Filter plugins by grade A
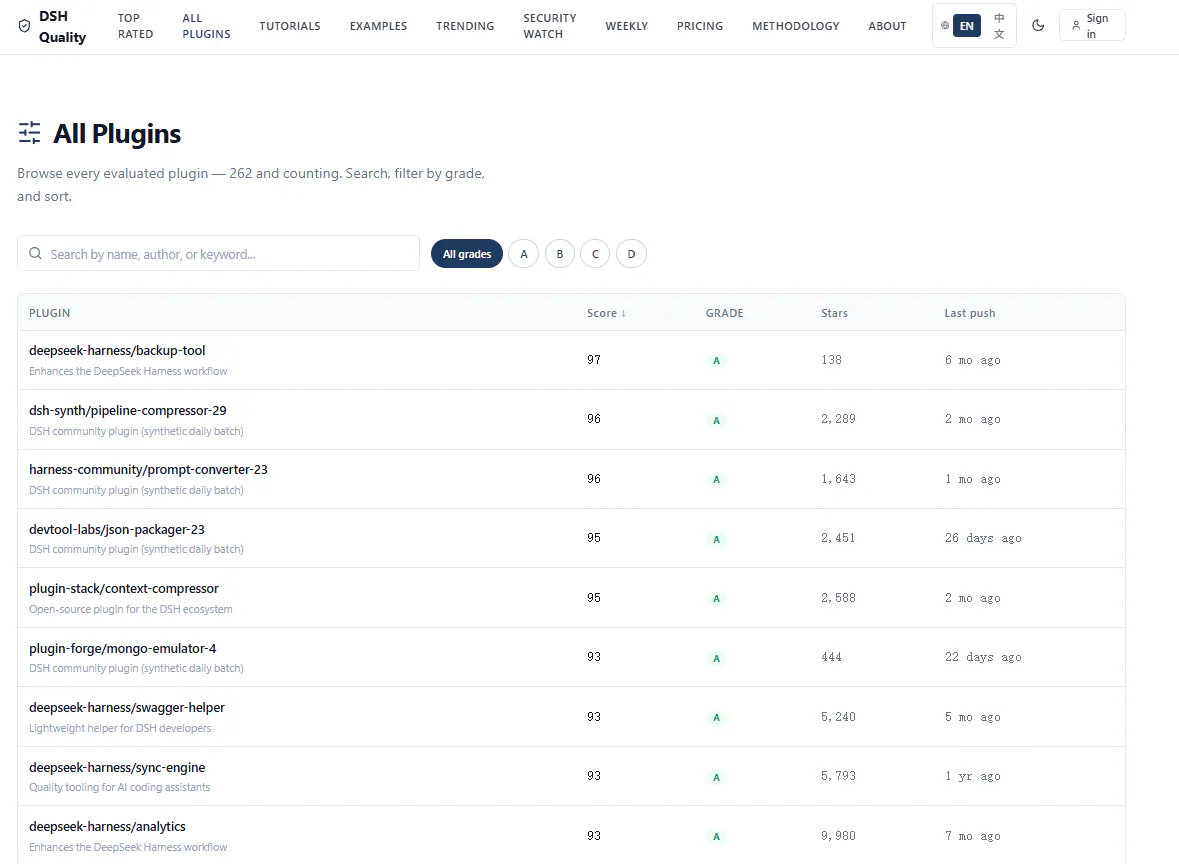This screenshot has width=1179, height=864. 524,254
